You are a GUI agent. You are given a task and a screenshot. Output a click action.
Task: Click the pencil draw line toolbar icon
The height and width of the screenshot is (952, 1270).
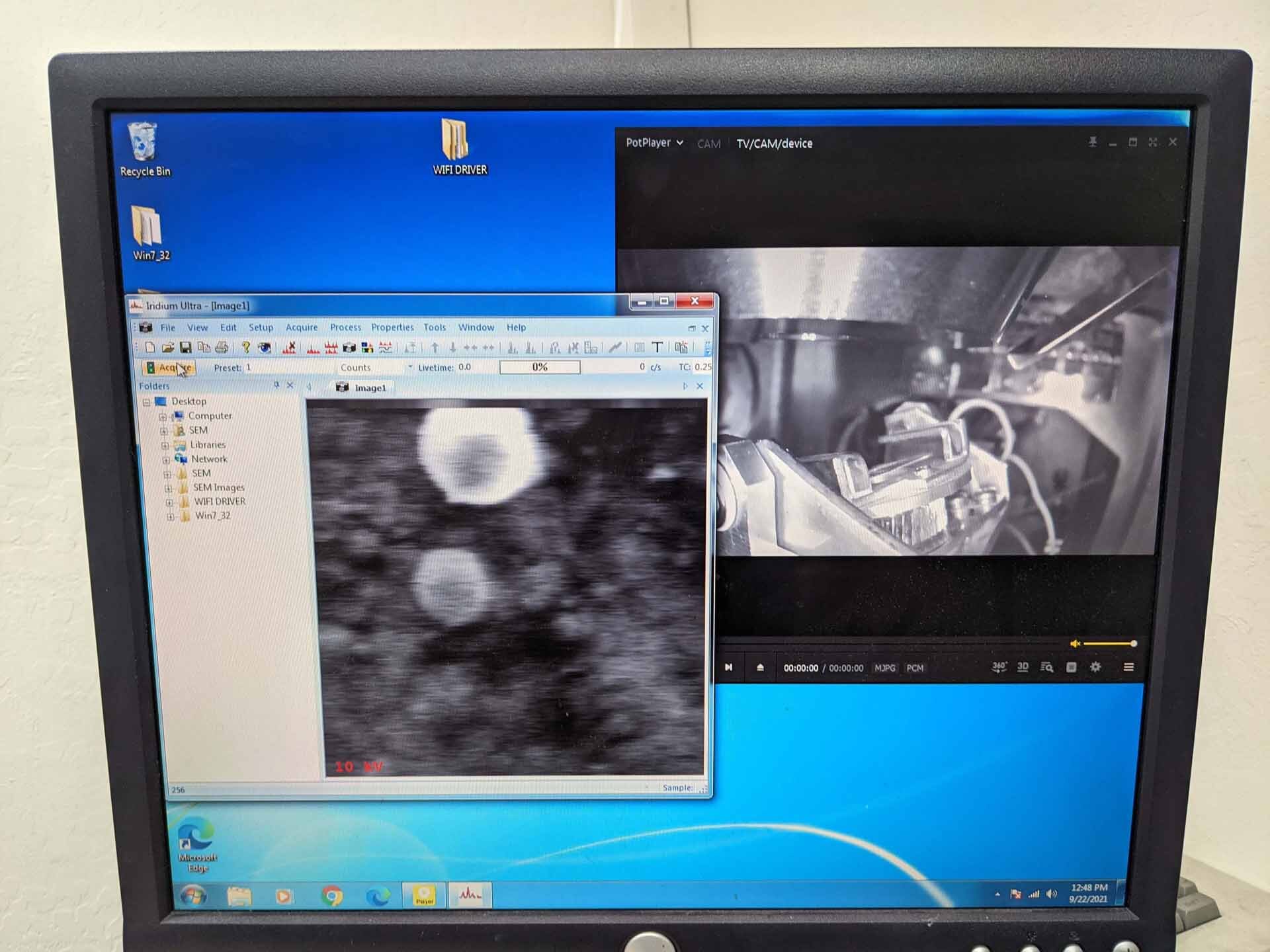point(614,347)
